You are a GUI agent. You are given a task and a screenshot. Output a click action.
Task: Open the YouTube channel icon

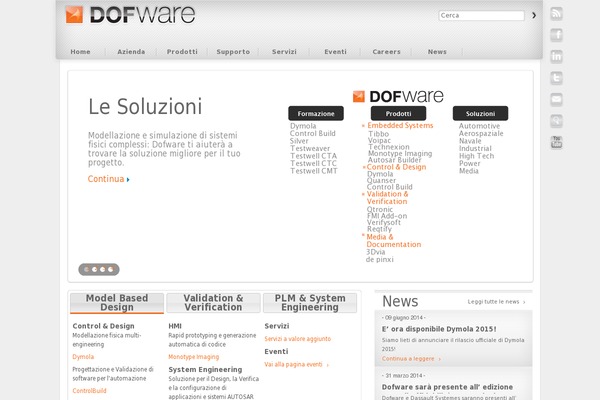click(556, 142)
